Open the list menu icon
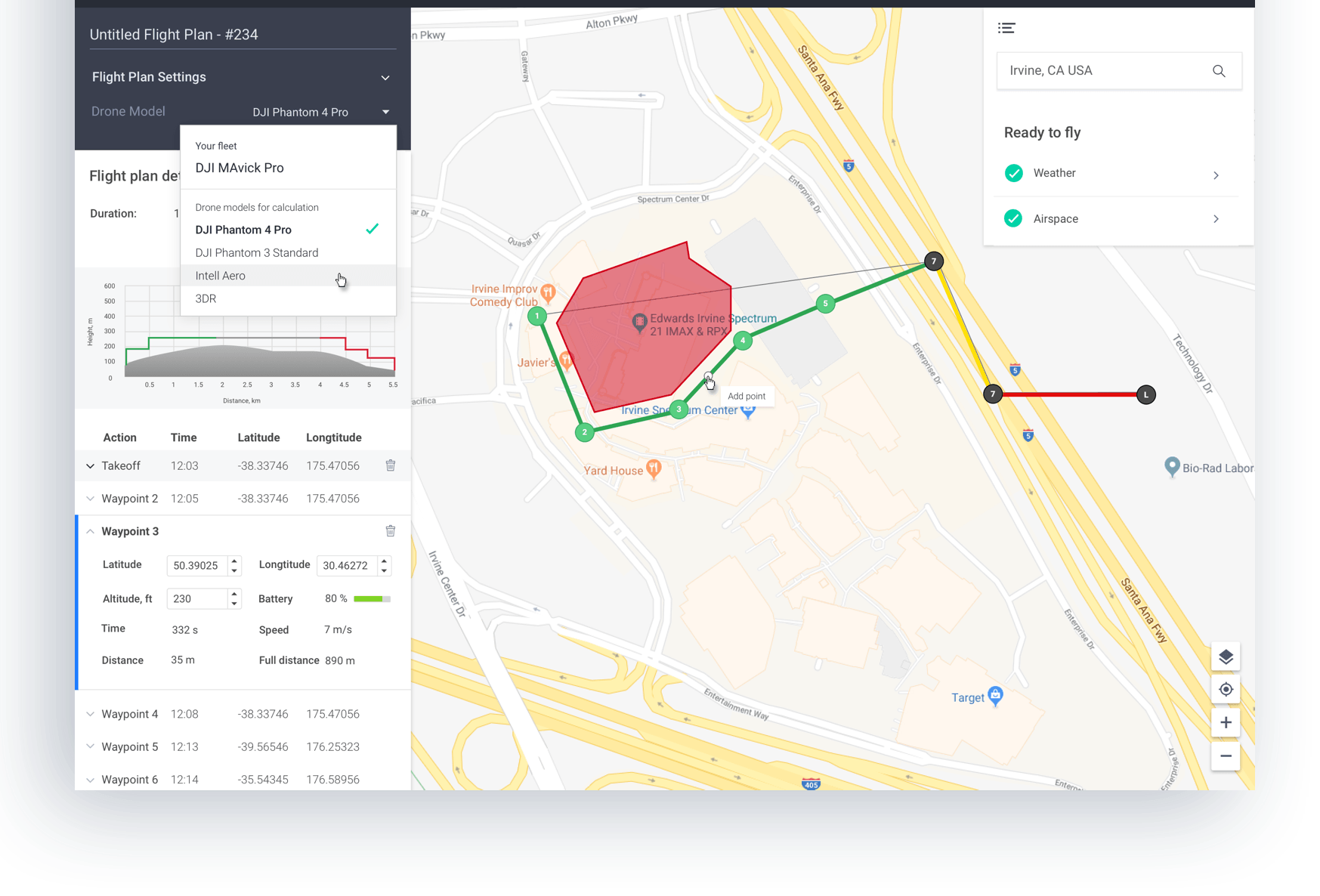Viewport: 1320px width, 896px height. pyautogui.click(x=1006, y=29)
